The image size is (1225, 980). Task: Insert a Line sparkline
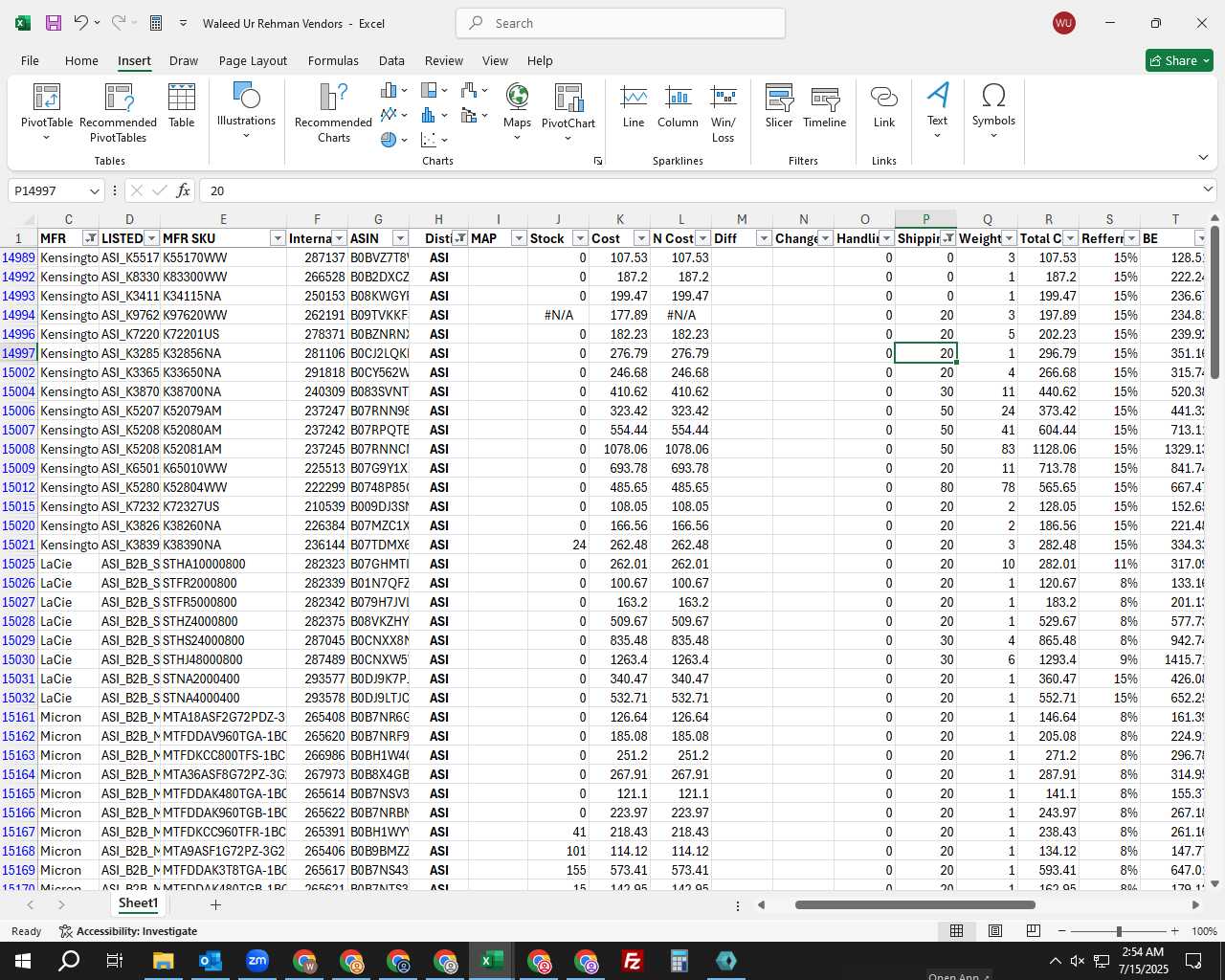(x=634, y=105)
